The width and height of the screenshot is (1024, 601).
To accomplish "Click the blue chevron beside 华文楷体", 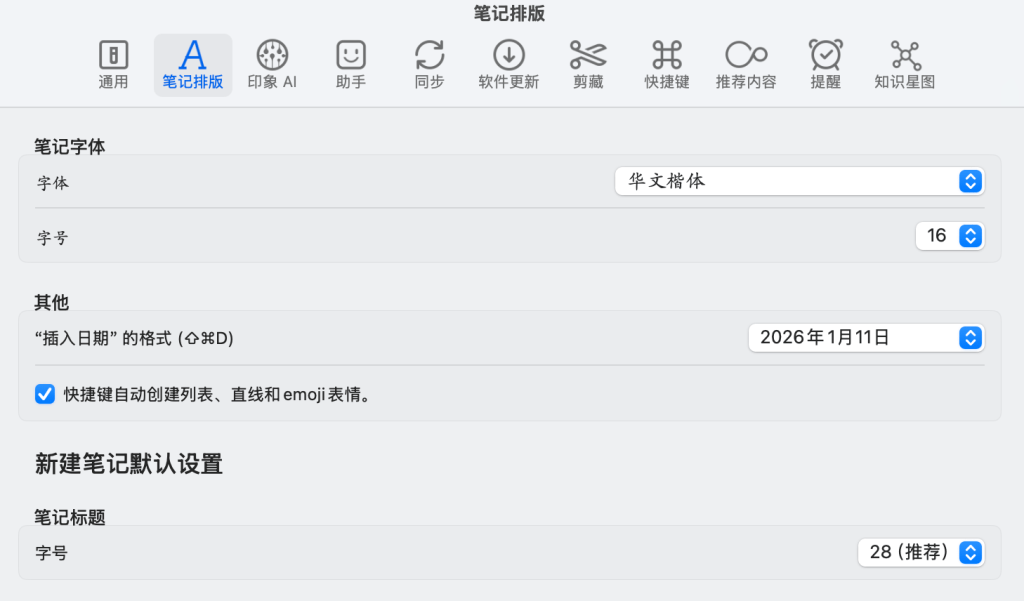I will pos(969,181).
